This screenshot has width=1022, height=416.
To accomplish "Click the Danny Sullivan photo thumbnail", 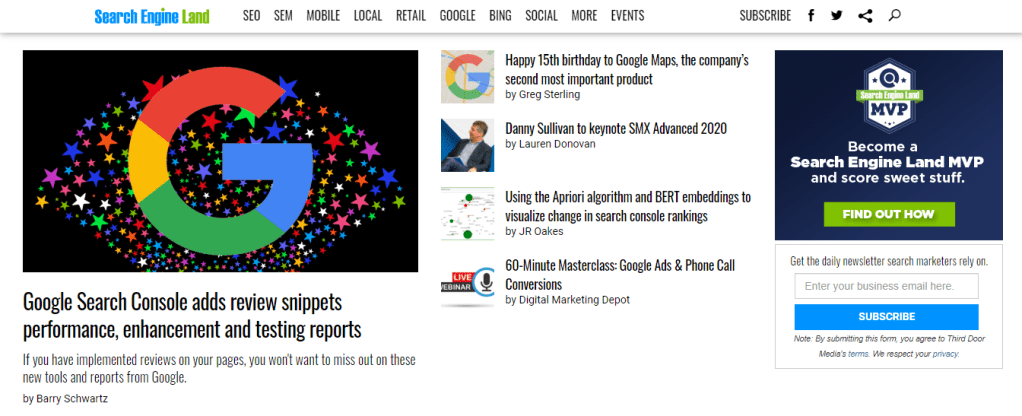I will 467,146.
